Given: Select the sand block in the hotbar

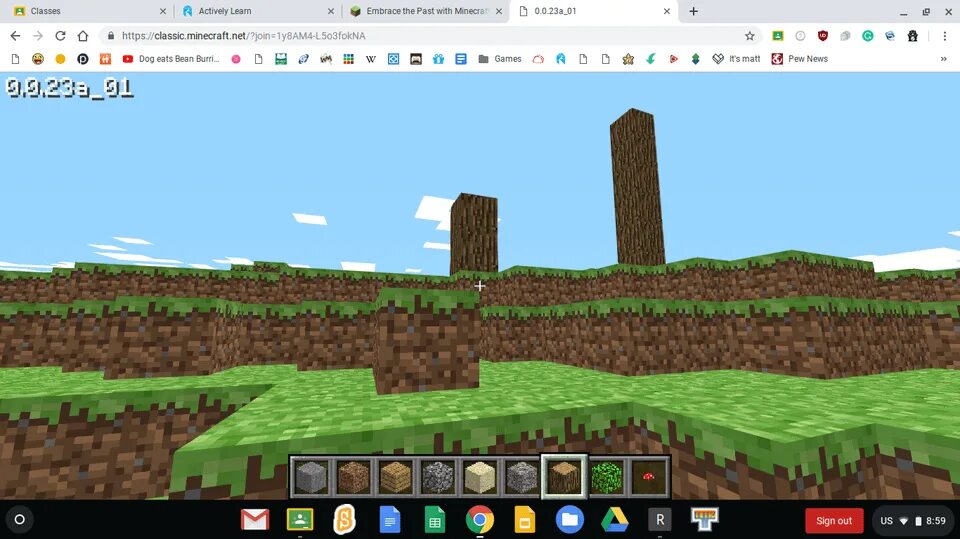Looking at the screenshot, I should (480, 477).
